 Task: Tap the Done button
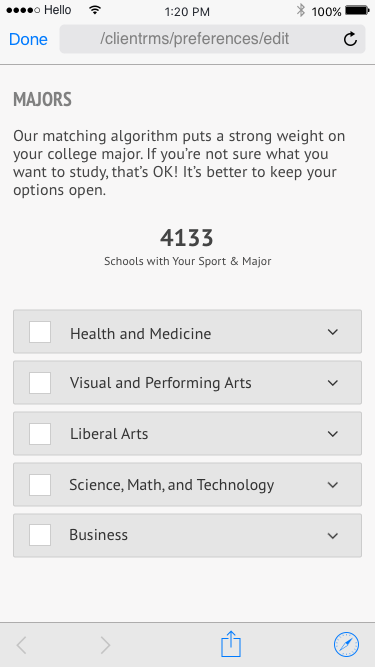28,39
